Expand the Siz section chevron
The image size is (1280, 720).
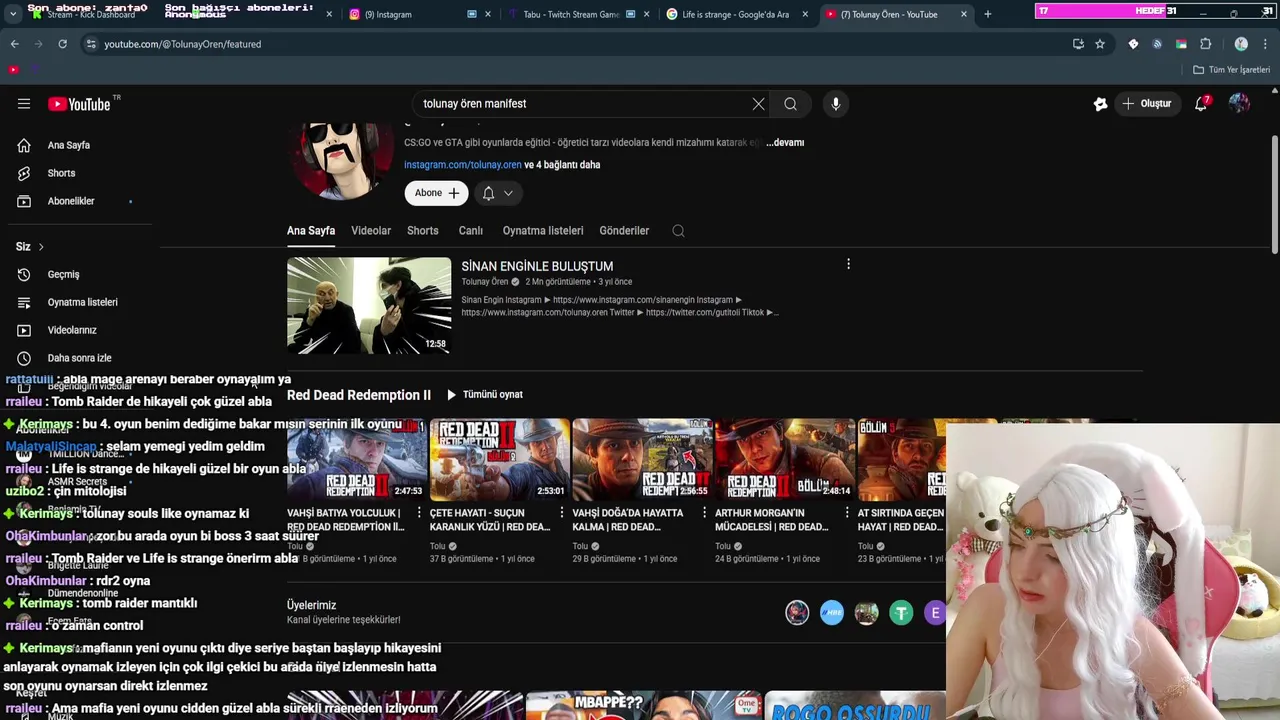(x=41, y=247)
